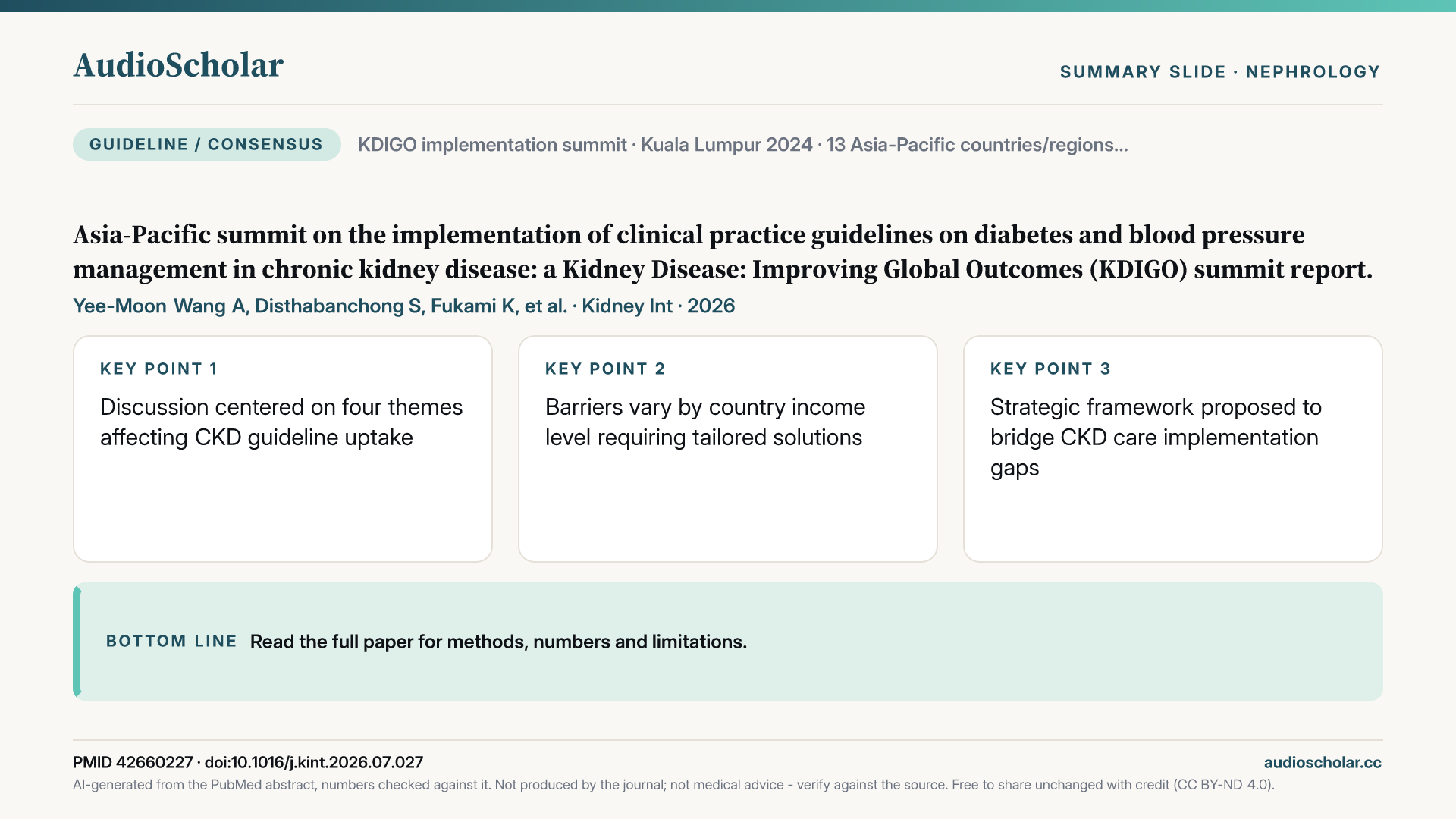Open the Key Point 1 card
Viewport: 1456px width, 819px height.
[x=283, y=449]
